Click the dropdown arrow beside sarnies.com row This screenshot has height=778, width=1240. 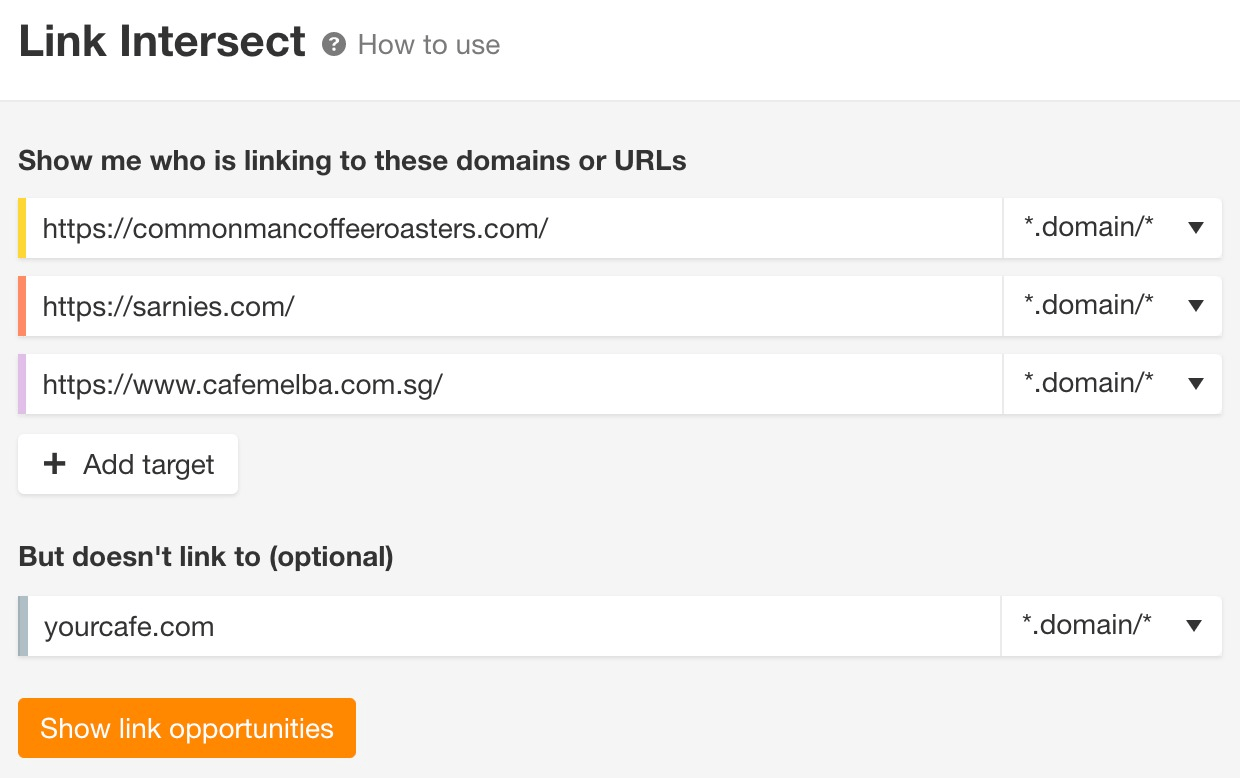1196,306
